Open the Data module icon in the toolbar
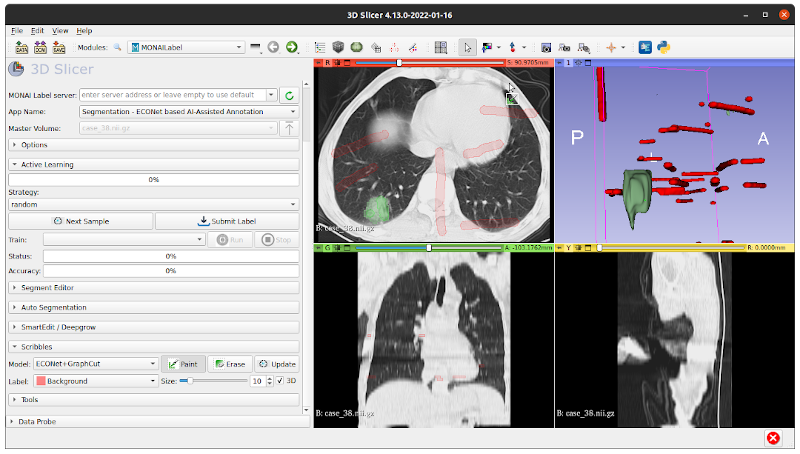800x454 pixels. (320, 47)
